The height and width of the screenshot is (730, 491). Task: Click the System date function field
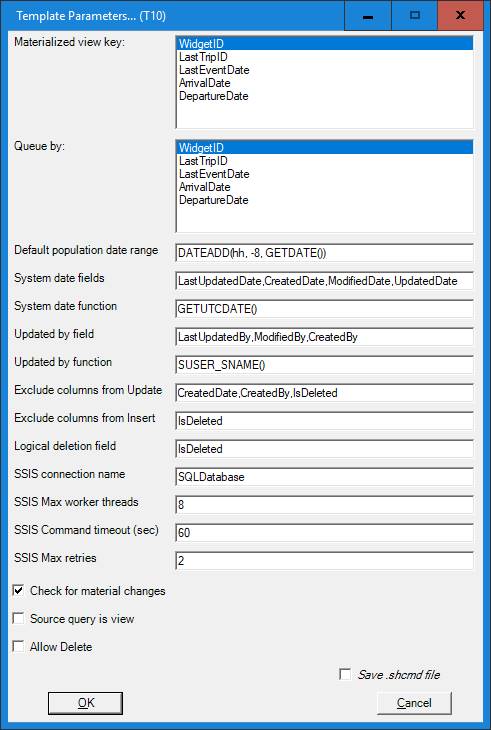coord(324,309)
